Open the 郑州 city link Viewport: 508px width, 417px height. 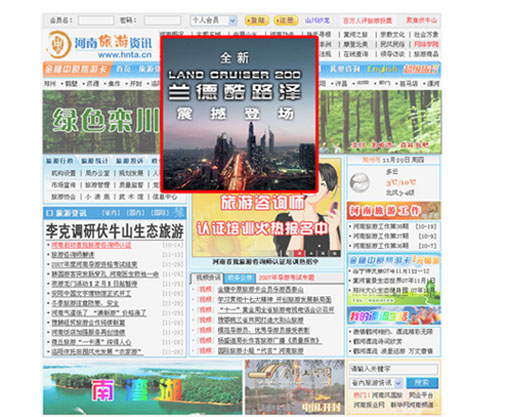pyautogui.click(x=50, y=83)
